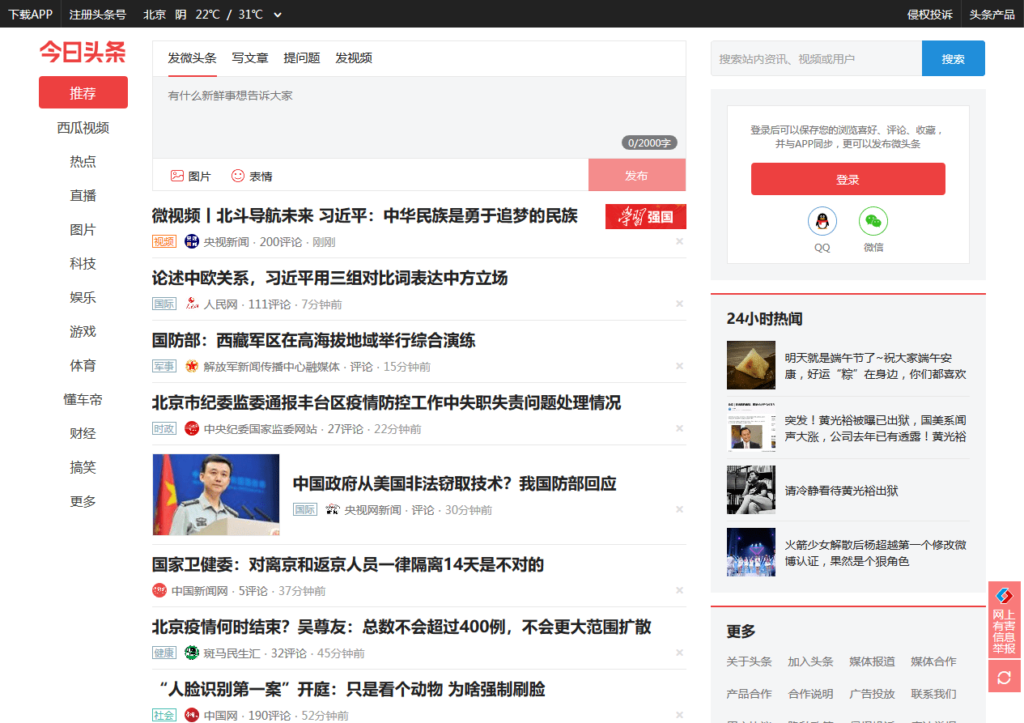The width and height of the screenshot is (1024, 723).
Task: Dismiss the 人脸识别第一案 article with its X
Action: (679, 715)
